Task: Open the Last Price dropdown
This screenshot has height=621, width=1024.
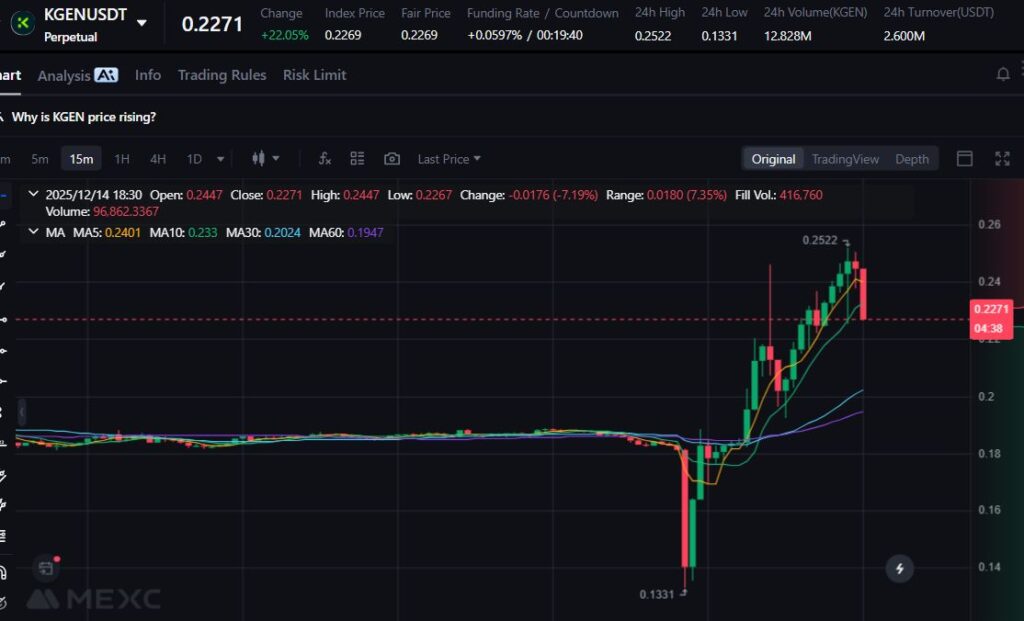Action: (x=448, y=159)
